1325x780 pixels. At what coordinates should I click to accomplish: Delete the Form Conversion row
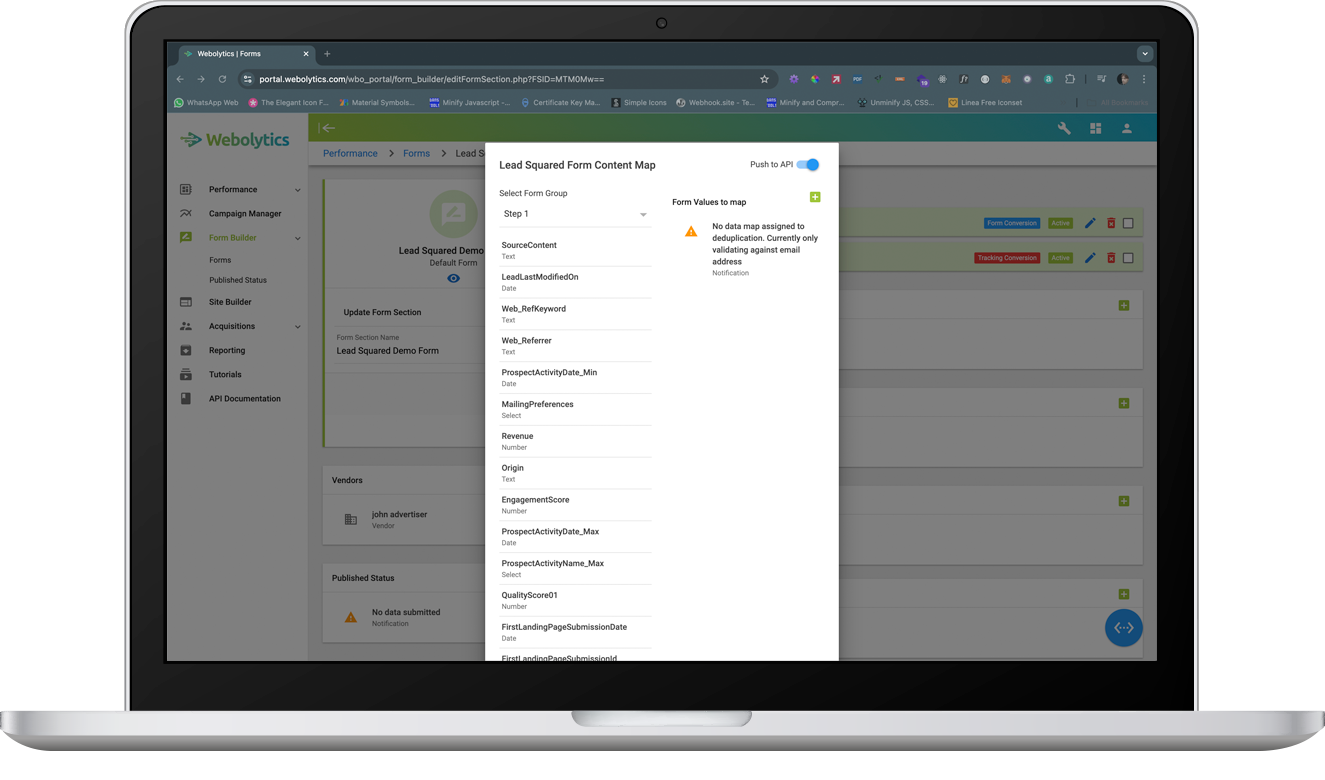click(1111, 223)
